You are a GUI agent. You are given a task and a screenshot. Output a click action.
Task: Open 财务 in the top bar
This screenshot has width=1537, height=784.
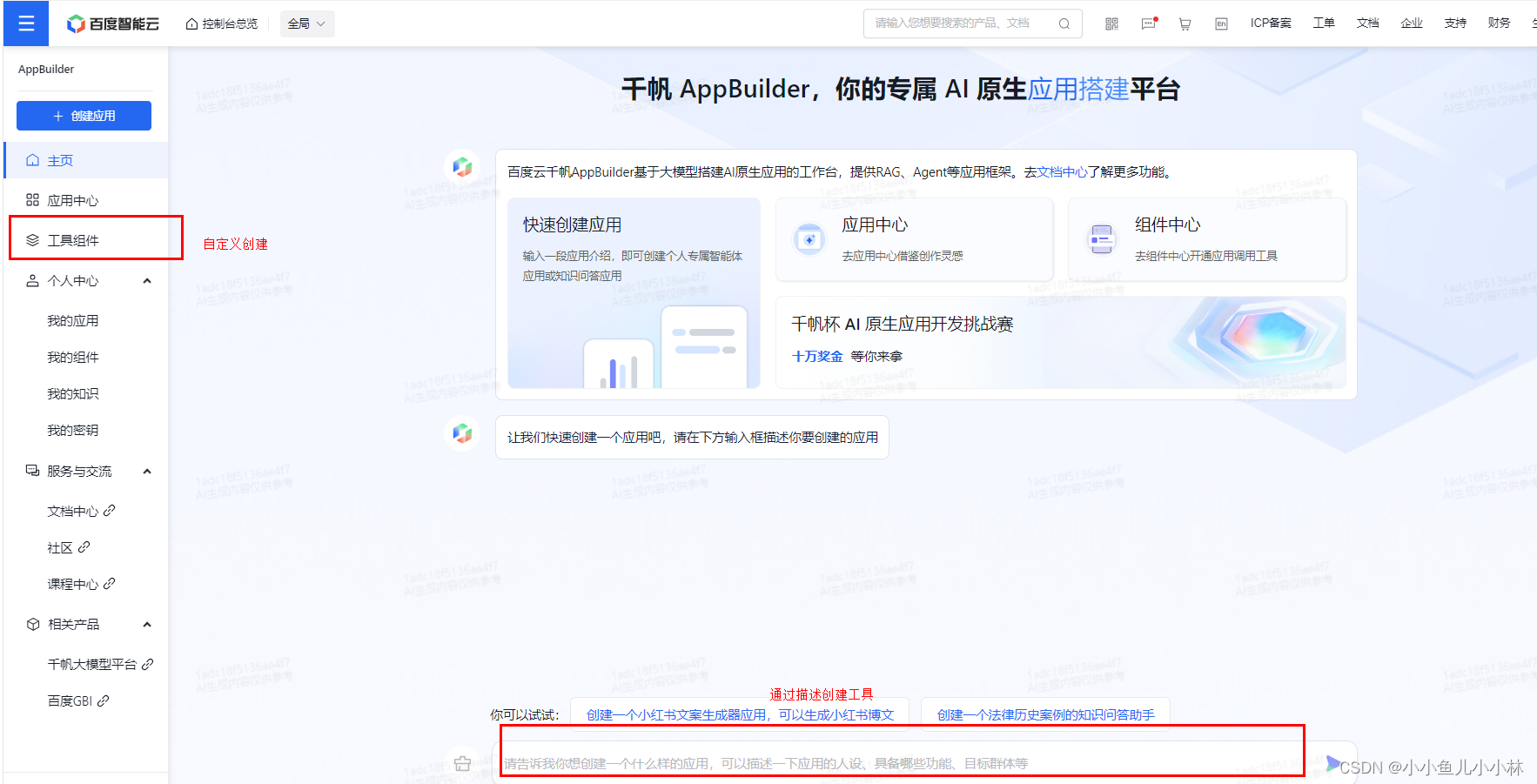(x=1499, y=23)
